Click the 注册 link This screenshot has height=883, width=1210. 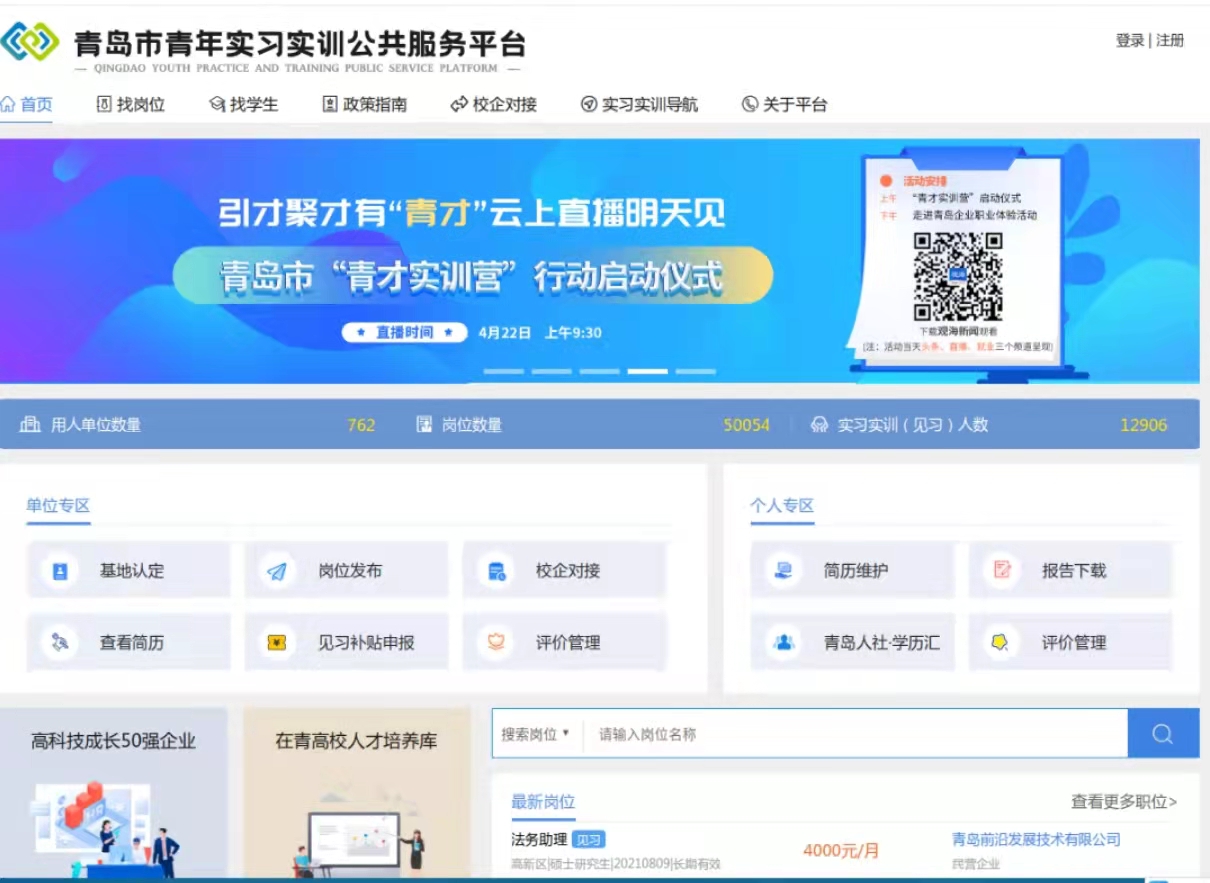(x=1170, y=41)
